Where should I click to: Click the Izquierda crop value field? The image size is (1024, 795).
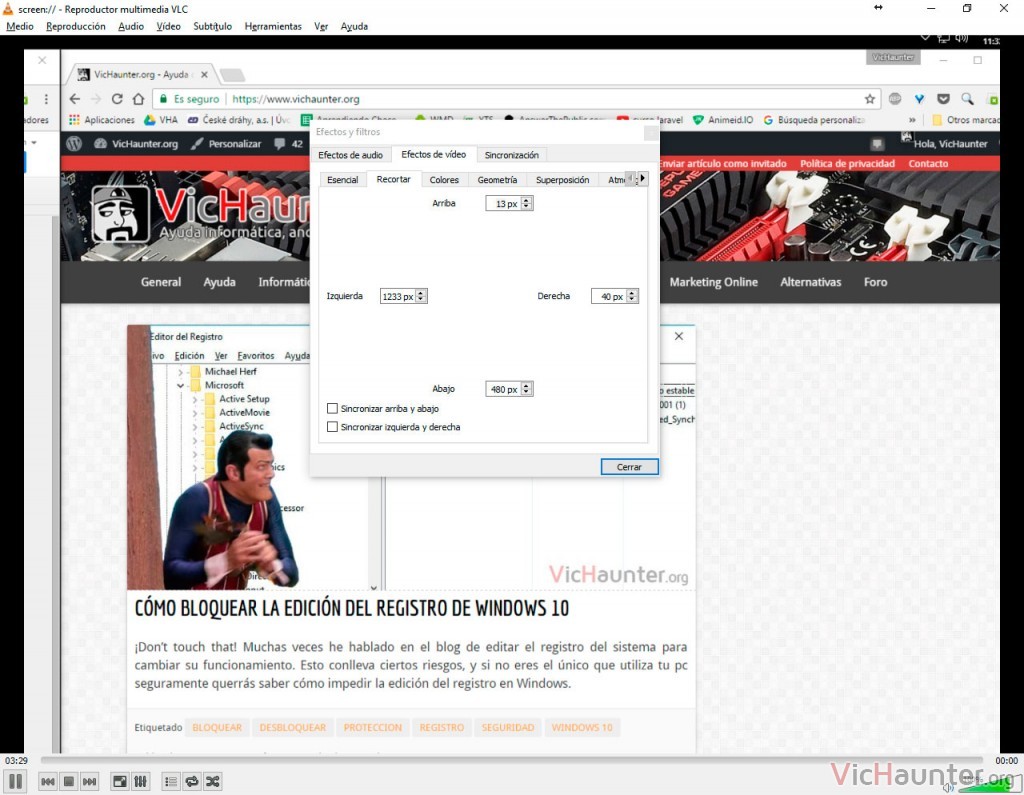click(398, 296)
